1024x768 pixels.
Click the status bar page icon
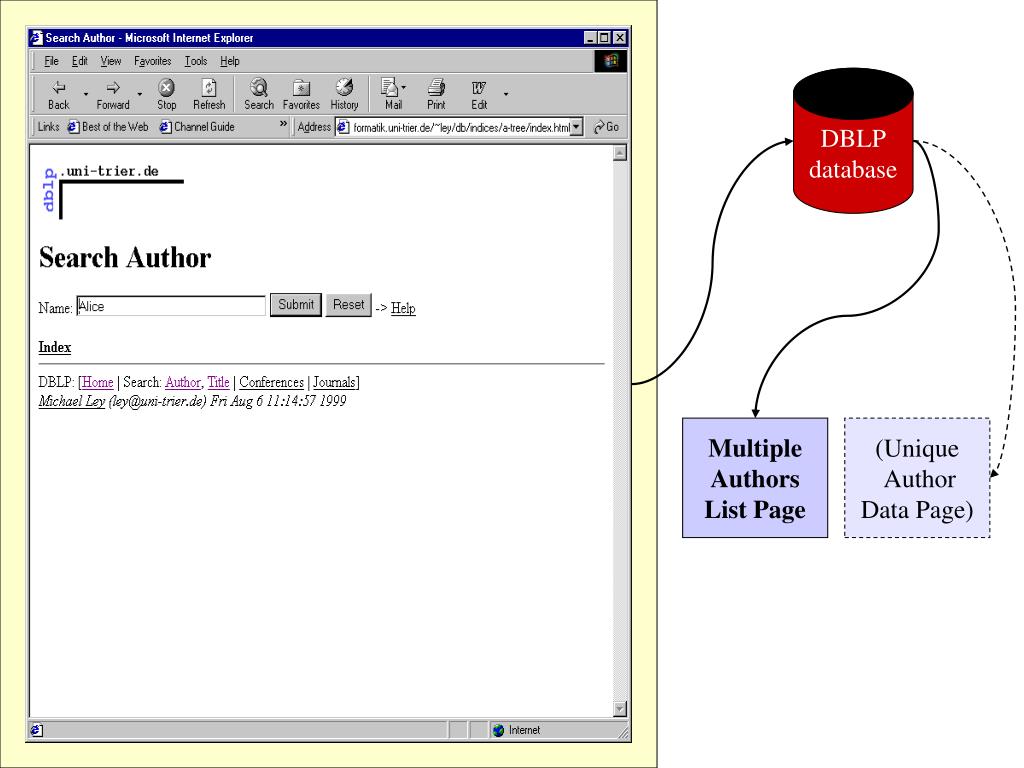click(37, 730)
